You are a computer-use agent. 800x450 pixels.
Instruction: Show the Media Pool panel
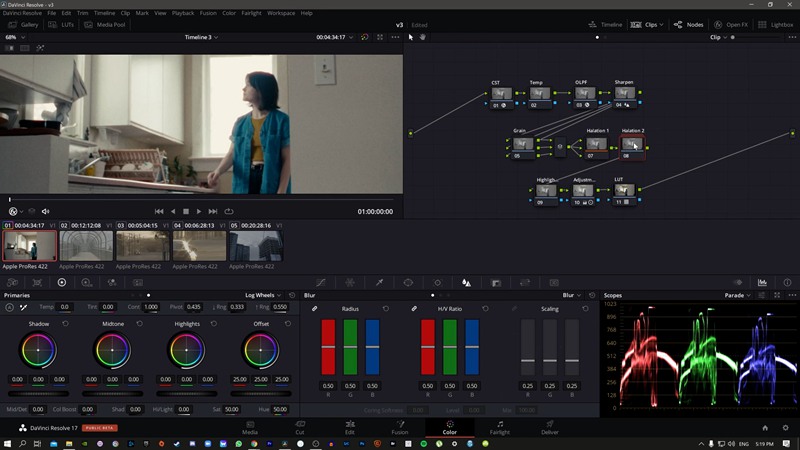105,23
